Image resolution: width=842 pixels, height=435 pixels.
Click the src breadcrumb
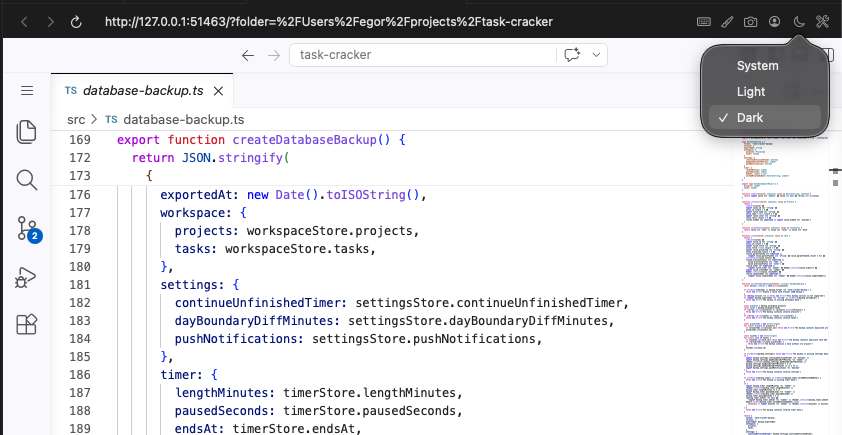76,119
